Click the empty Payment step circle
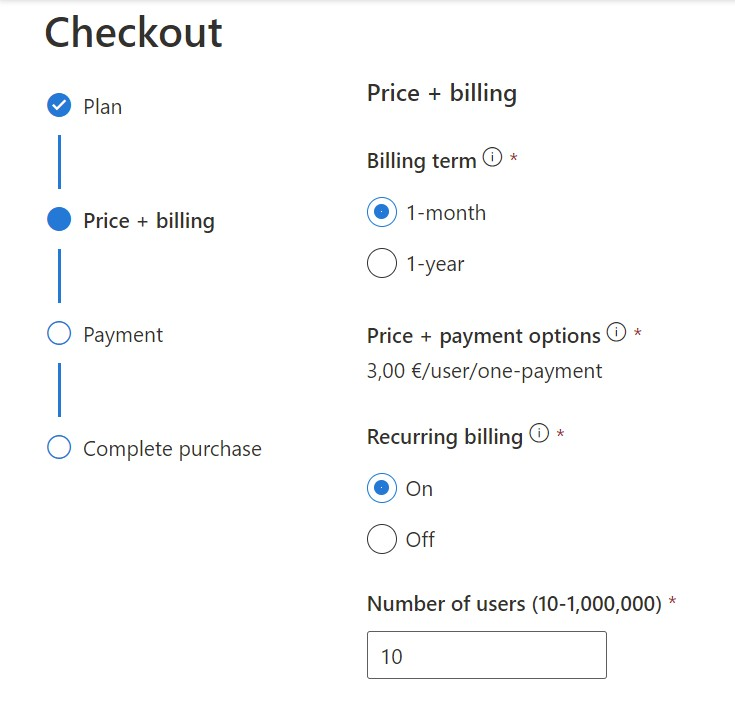 tap(59, 333)
